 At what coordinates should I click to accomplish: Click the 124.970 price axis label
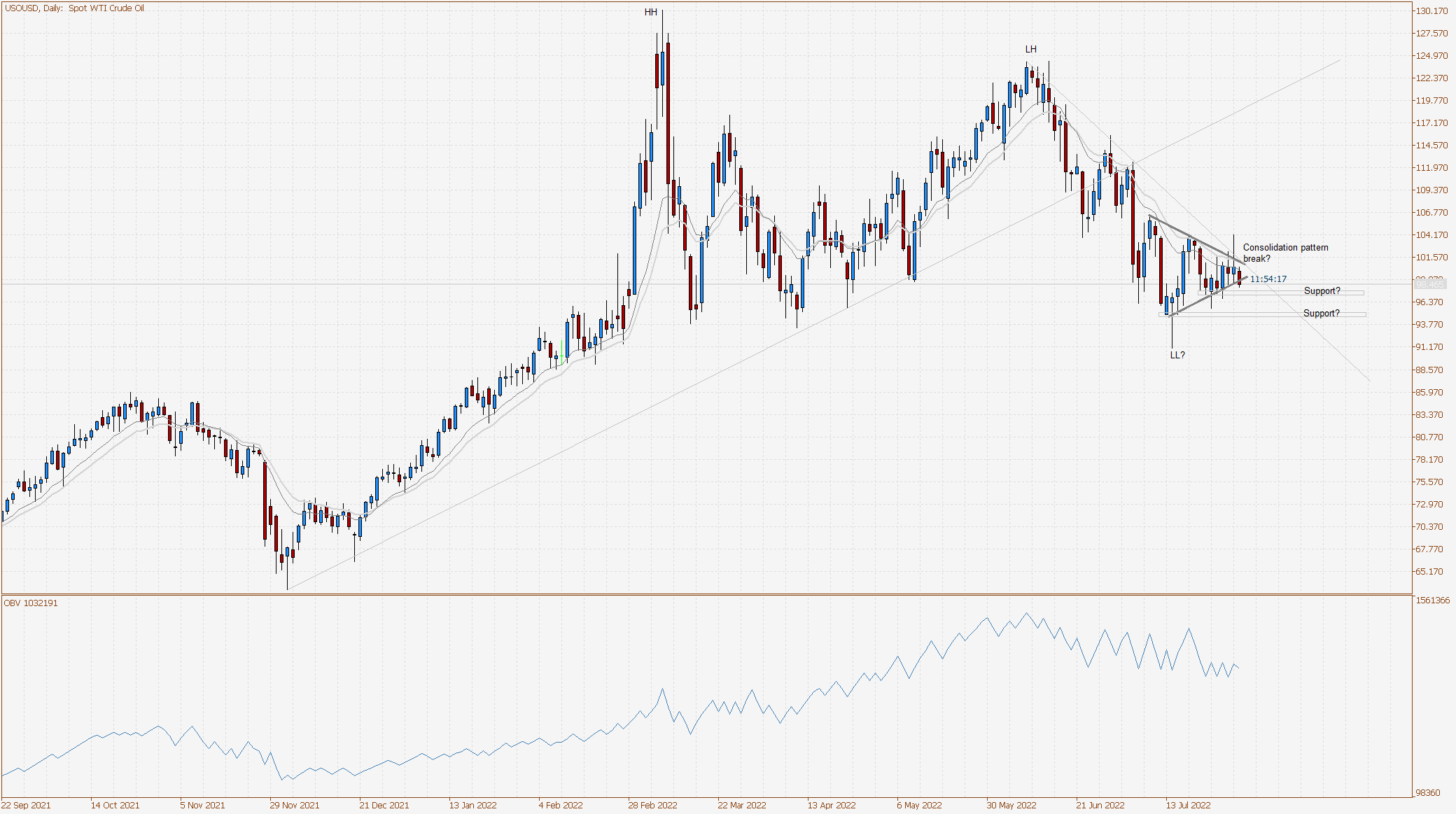[1431, 55]
